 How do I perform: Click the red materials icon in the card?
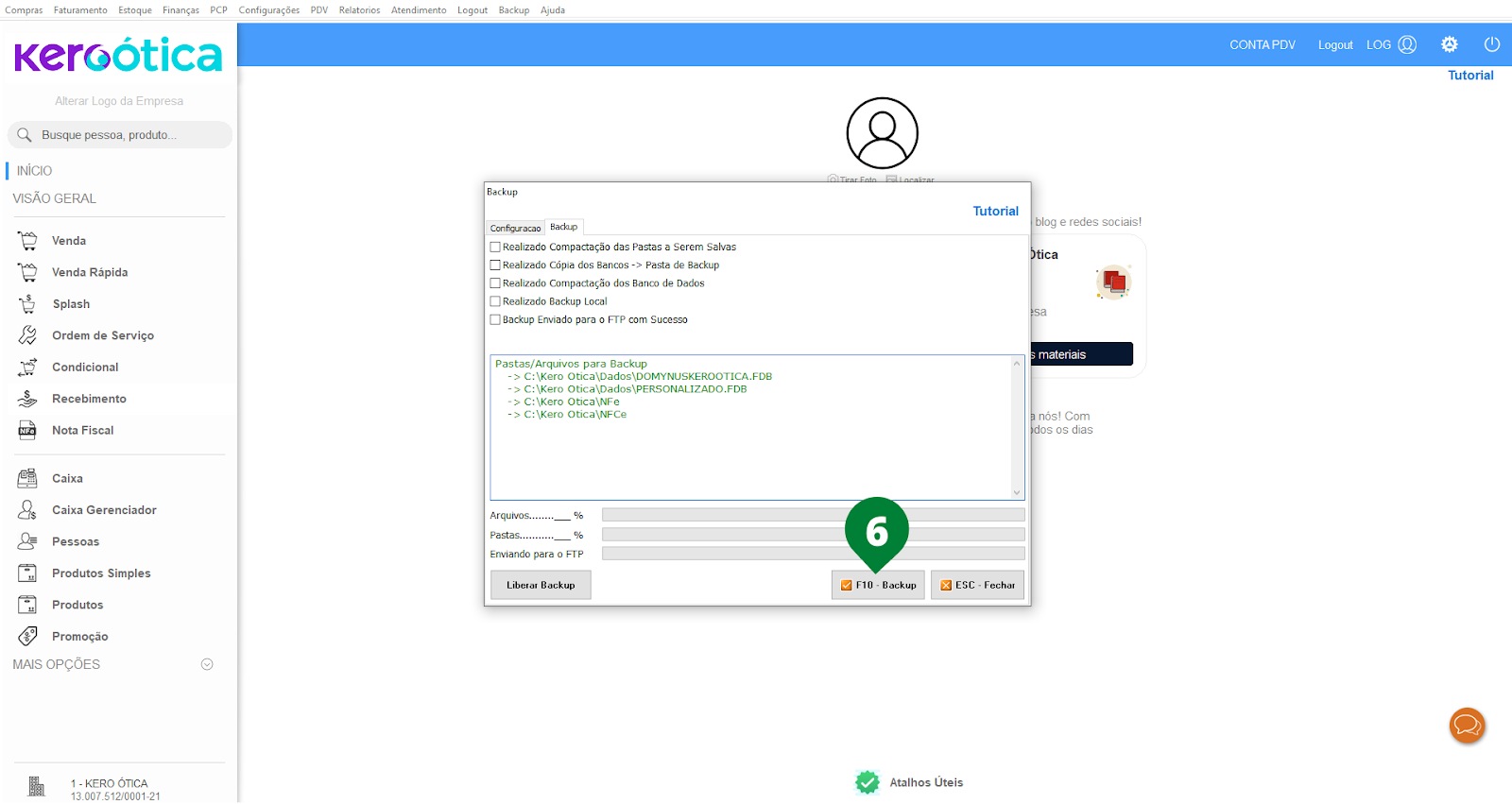[1114, 282]
